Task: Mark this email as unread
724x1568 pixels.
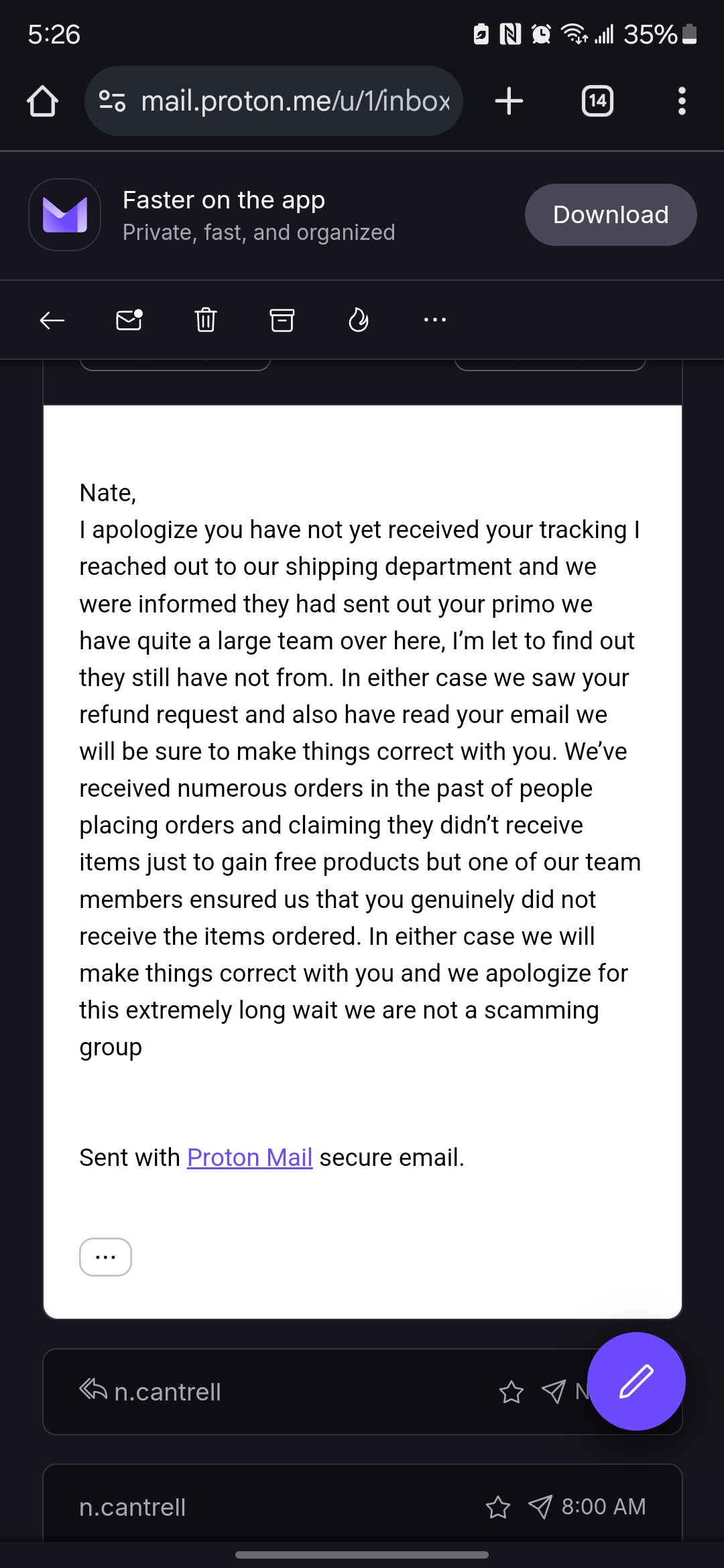Action: 129,320
